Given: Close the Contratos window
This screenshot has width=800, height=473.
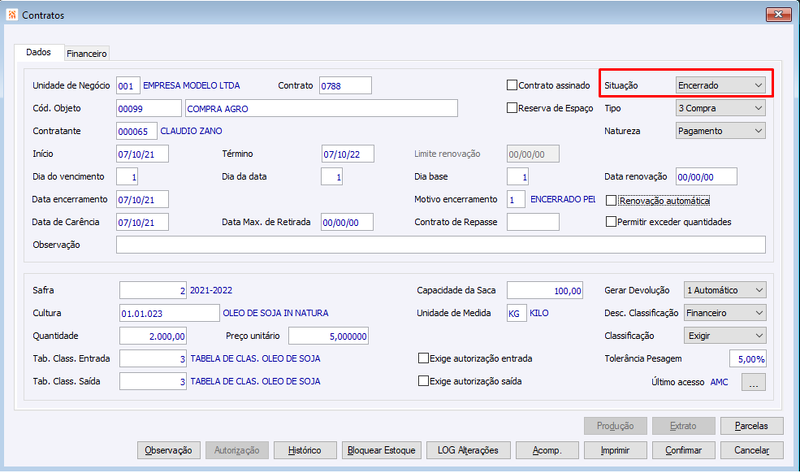Looking at the screenshot, I should (x=779, y=14).
